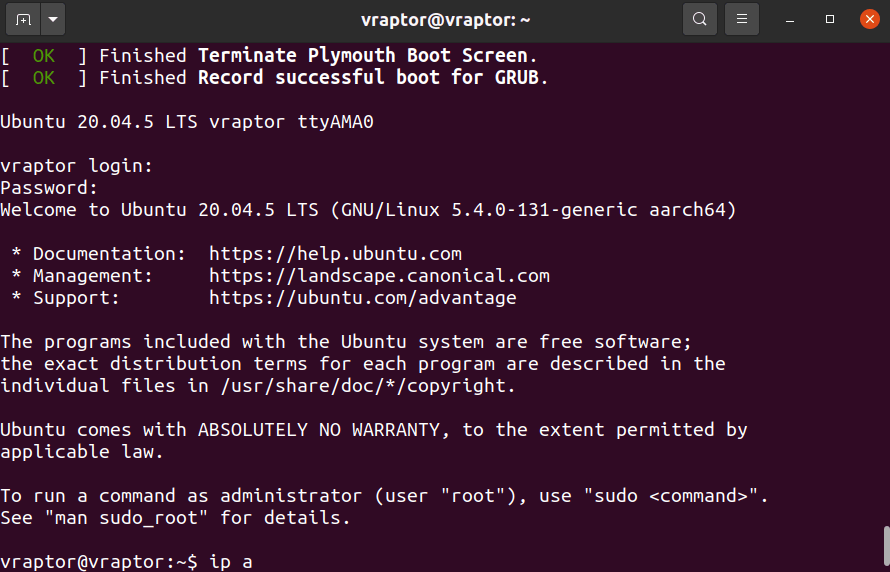Screen dimensions: 890x572
Task: Open the landscape.canonical.com management link
Action: (379, 276)
